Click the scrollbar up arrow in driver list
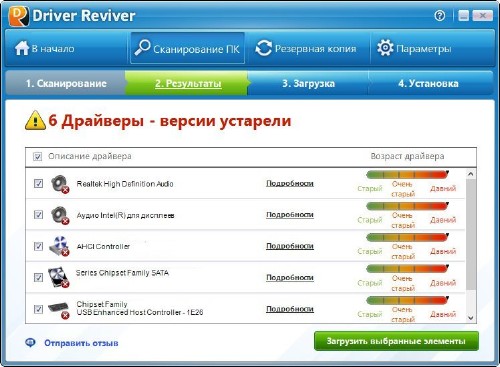 (x=471, y=174)
